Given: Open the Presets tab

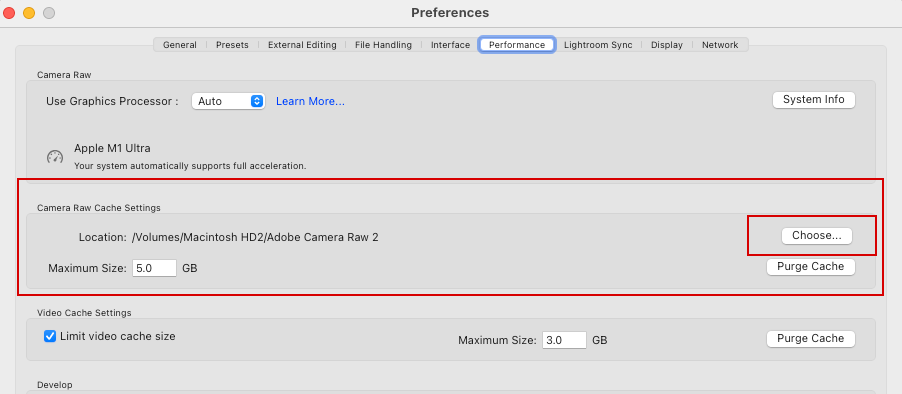Looking at the screenshot, I should (232, 45).
